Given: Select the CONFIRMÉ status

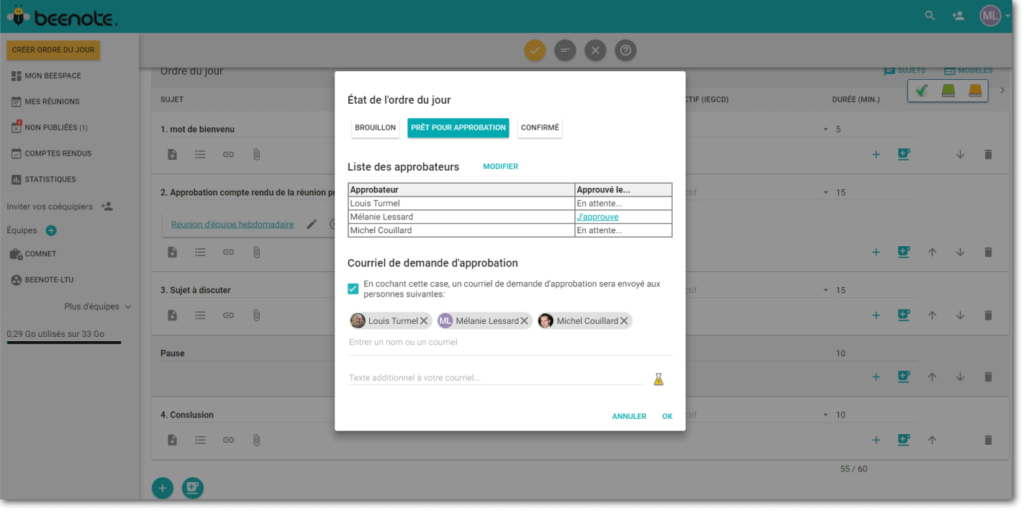Looking at the screenshot, I should point(540,128).
